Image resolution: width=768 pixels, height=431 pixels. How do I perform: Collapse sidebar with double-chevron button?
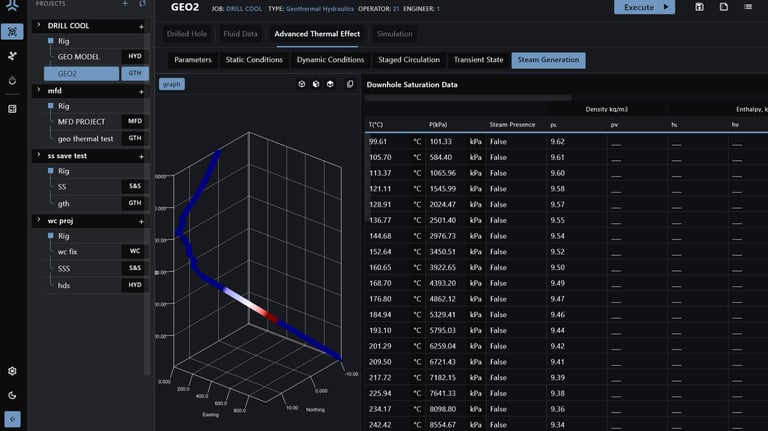click(x=12, y=419)
